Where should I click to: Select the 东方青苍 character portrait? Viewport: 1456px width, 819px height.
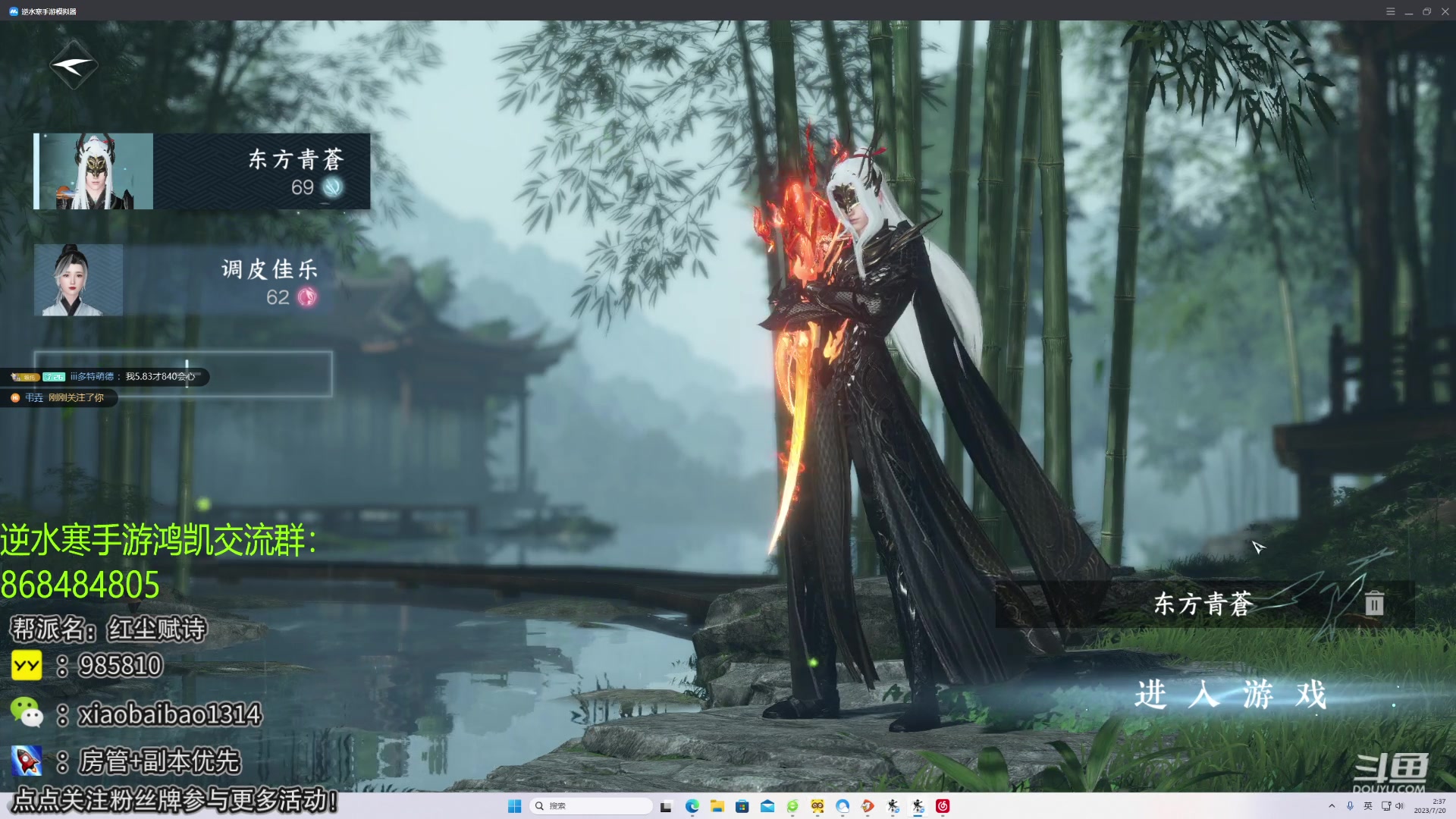(x=95, y=171)
